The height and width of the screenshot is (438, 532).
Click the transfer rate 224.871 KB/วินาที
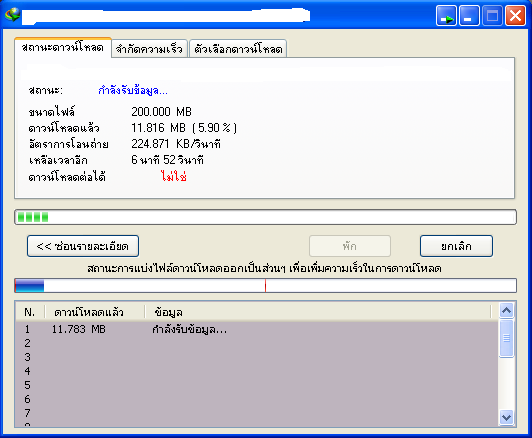pyautogui.click(x=176, y=144)
